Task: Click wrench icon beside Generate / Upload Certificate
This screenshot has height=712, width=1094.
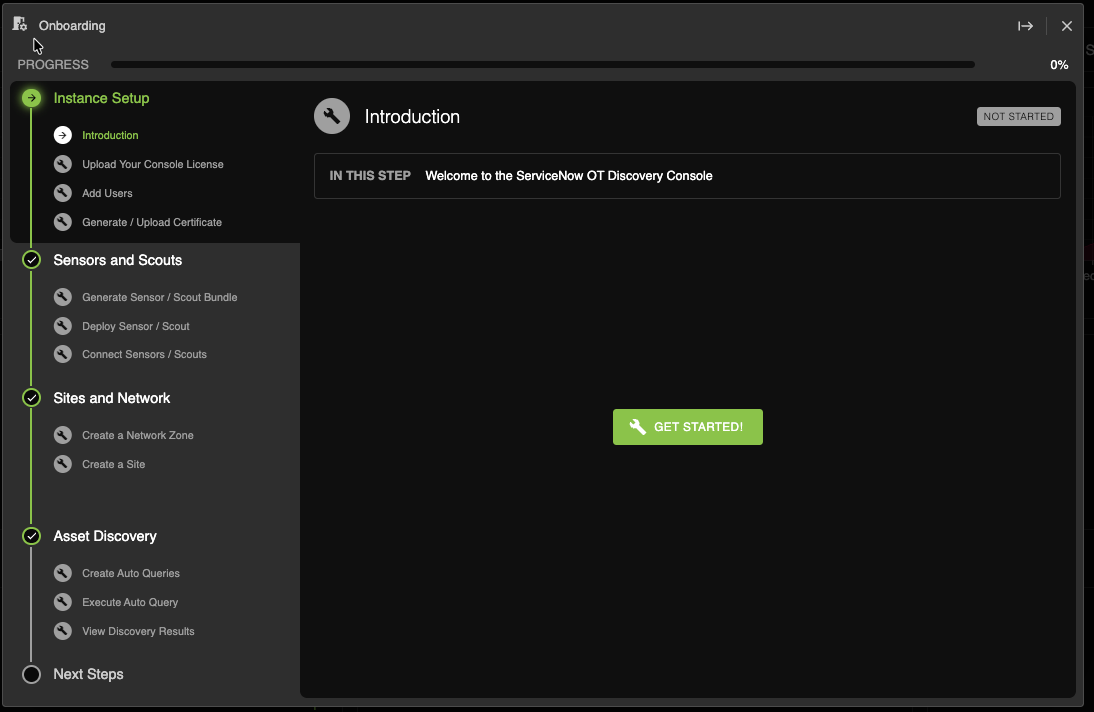Action: tap(63, 222)
